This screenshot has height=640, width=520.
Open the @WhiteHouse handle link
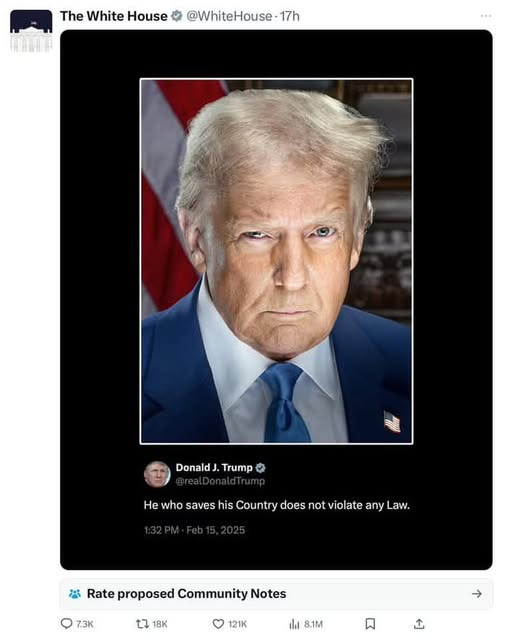(x=229, y=16)
